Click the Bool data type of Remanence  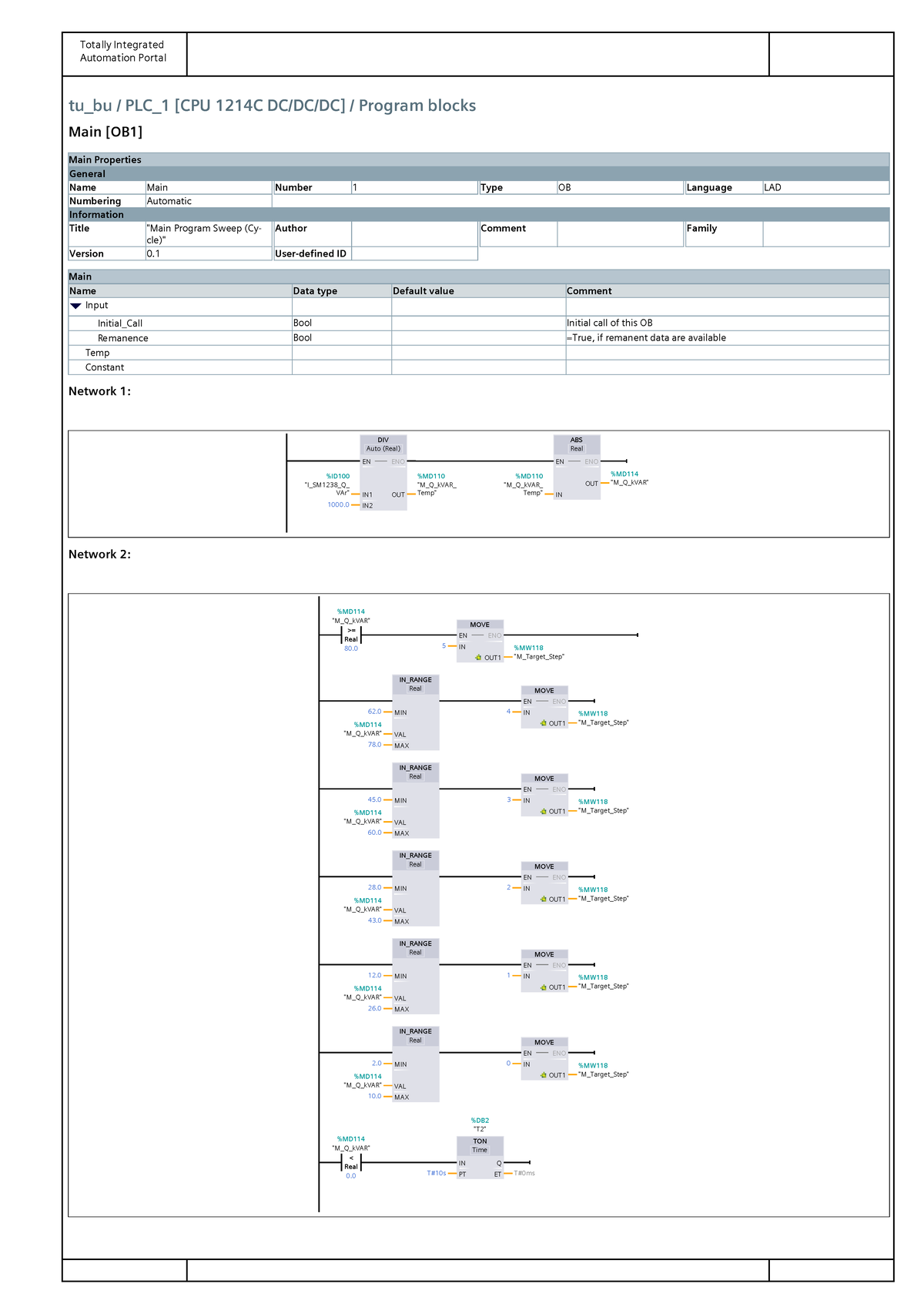tap(303, 338)
